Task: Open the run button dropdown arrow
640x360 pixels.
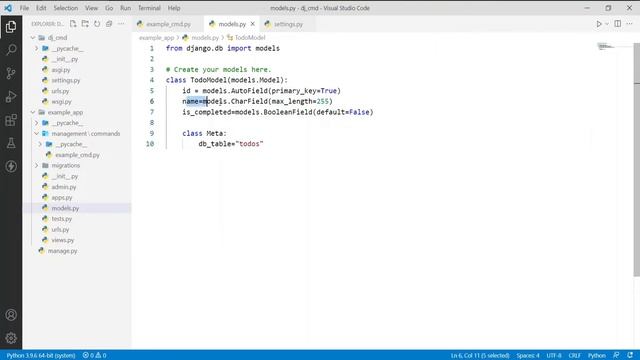Action: [x=607, y=24]
